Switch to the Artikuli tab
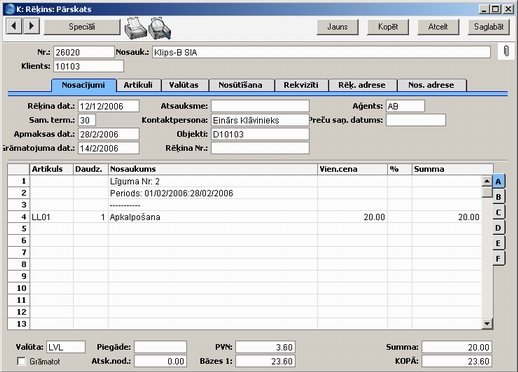The image size is (518, 372). [138, 85]
